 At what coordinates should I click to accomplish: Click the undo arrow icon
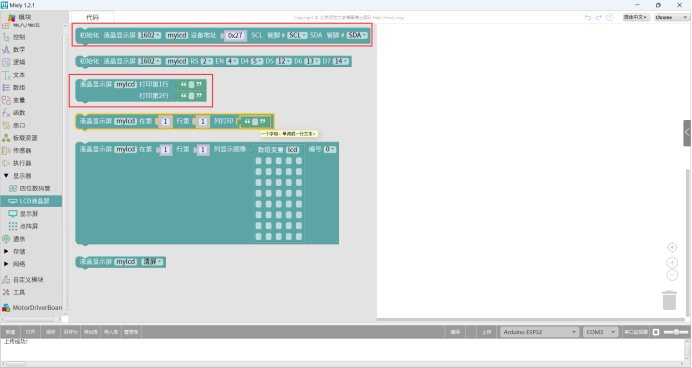pos(588,17)
